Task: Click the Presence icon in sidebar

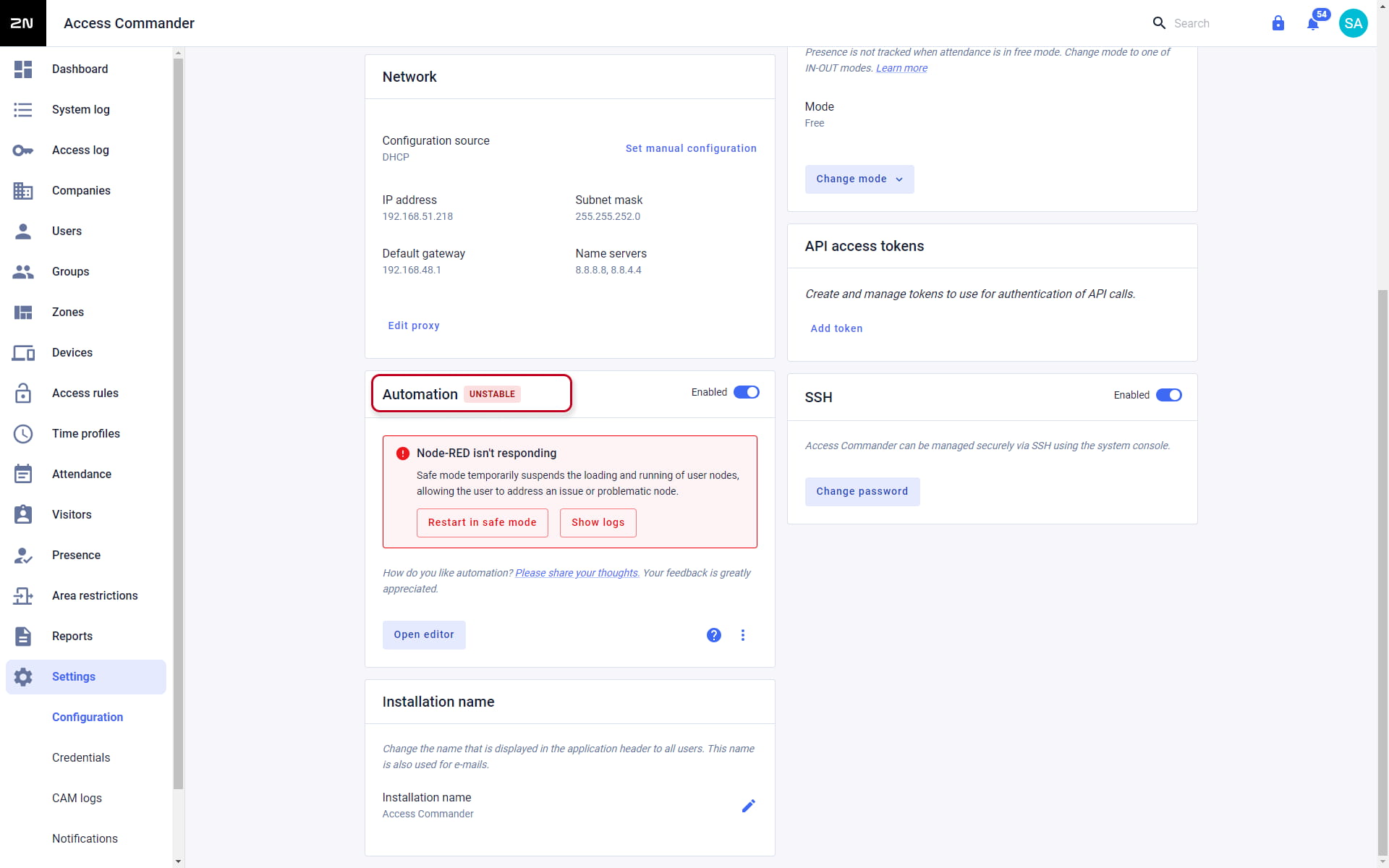Action: (23, 556)
